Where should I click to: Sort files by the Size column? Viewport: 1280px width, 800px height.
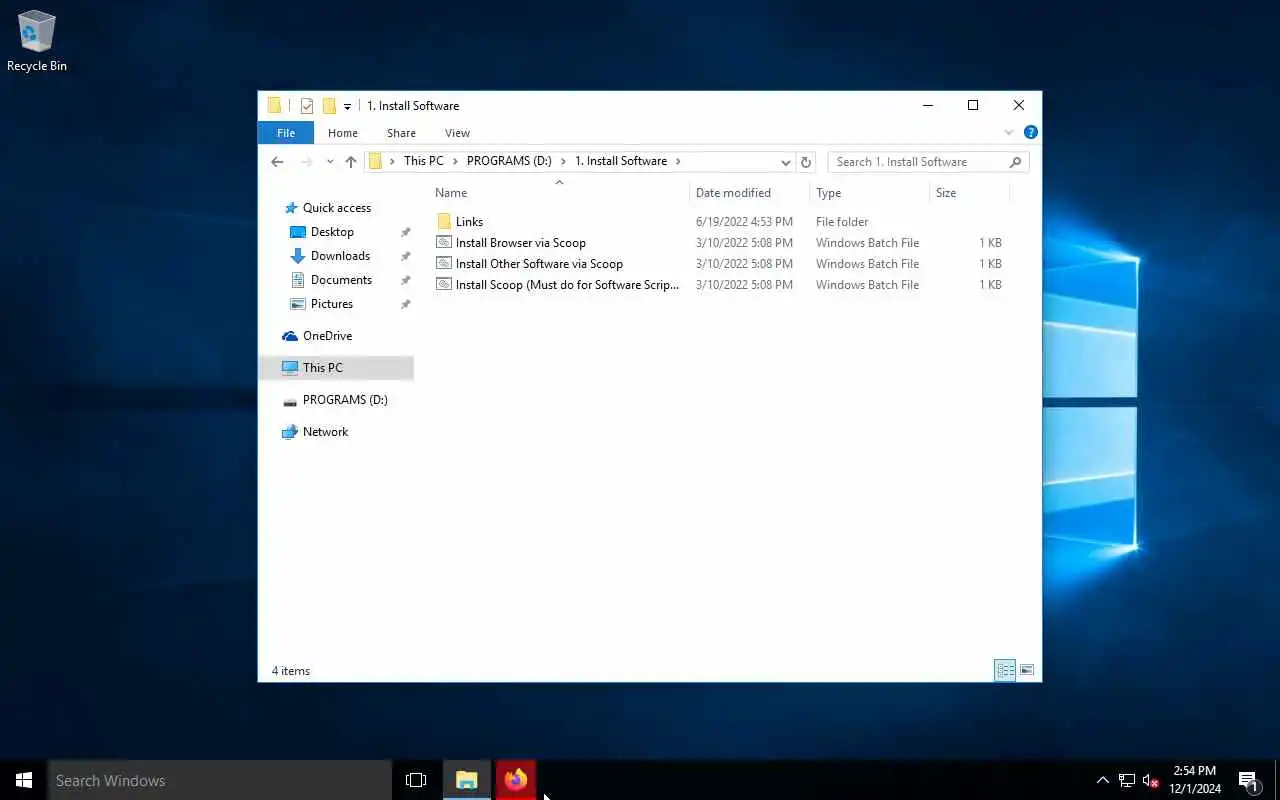[x=969, y=193]
